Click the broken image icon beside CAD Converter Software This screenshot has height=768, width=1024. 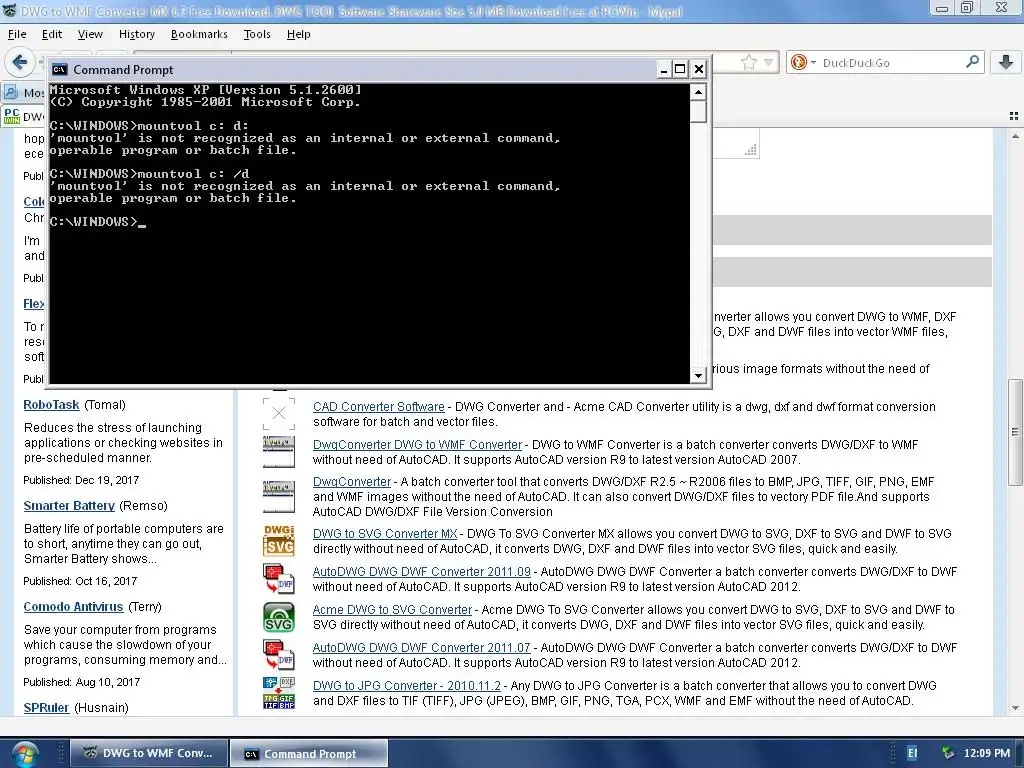(x=279, y=413)
